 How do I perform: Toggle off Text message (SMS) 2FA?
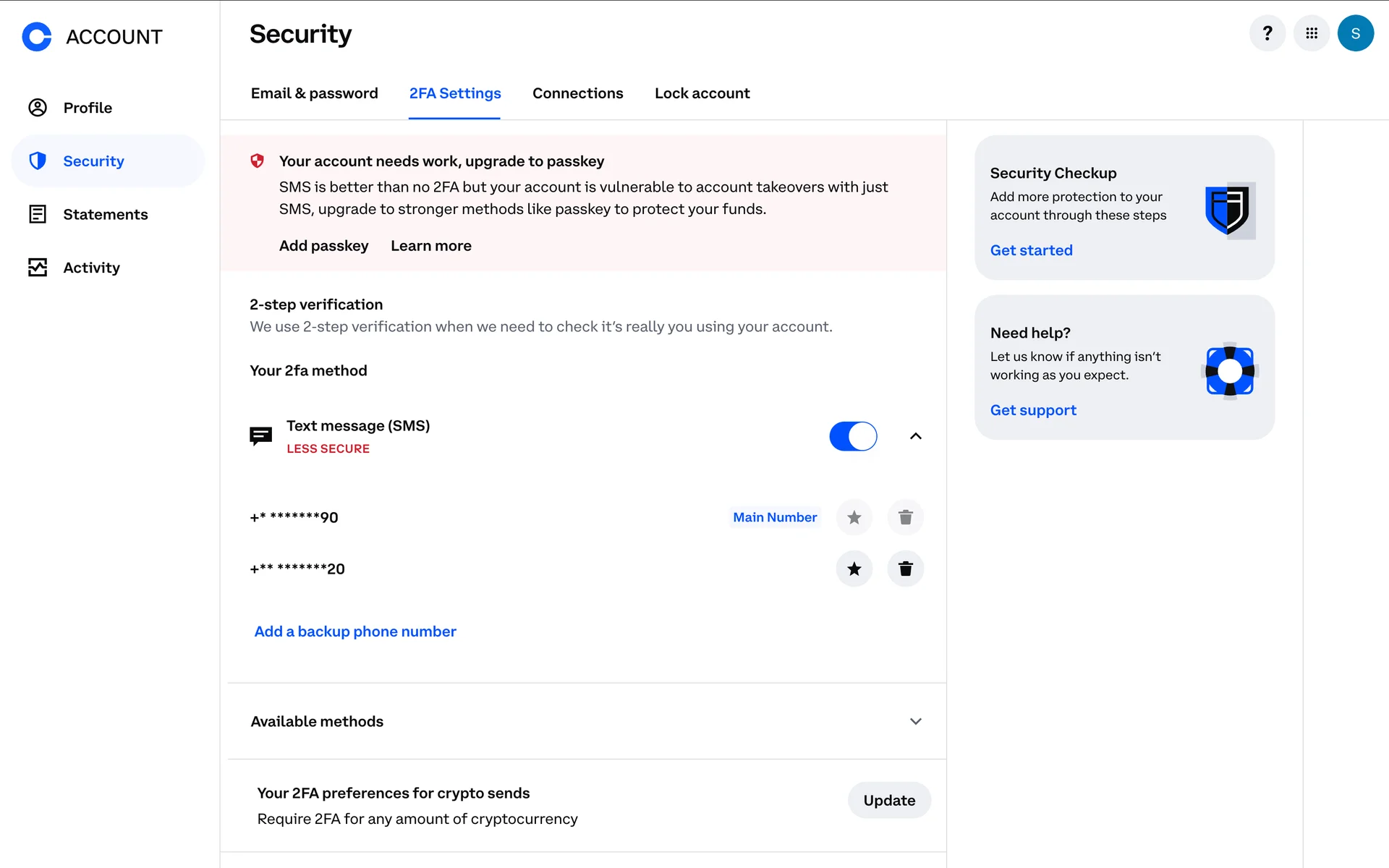pyautogui.click(x=853, y=436)
